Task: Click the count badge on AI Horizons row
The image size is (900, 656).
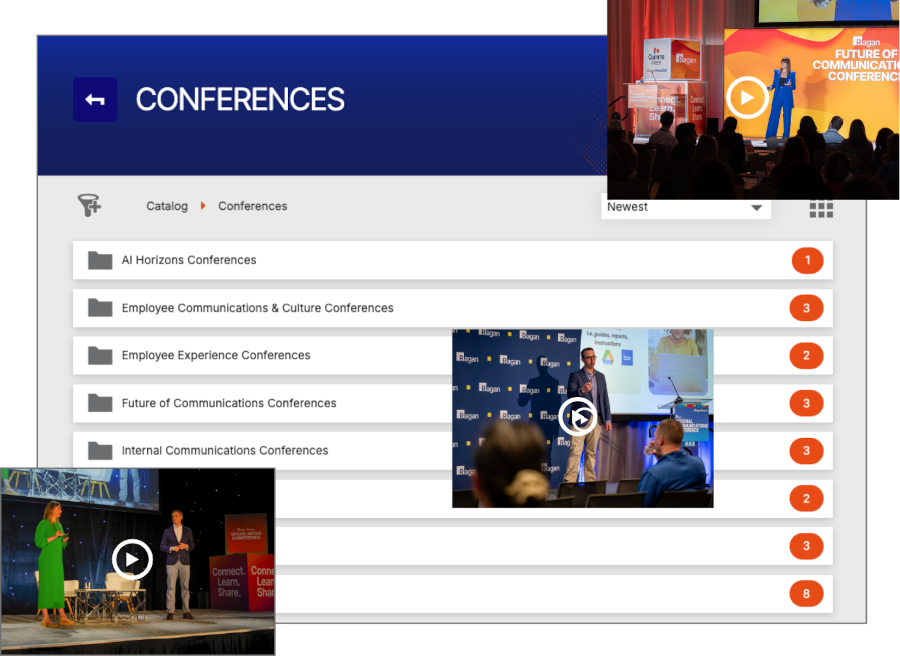Action: coord(807,261)
